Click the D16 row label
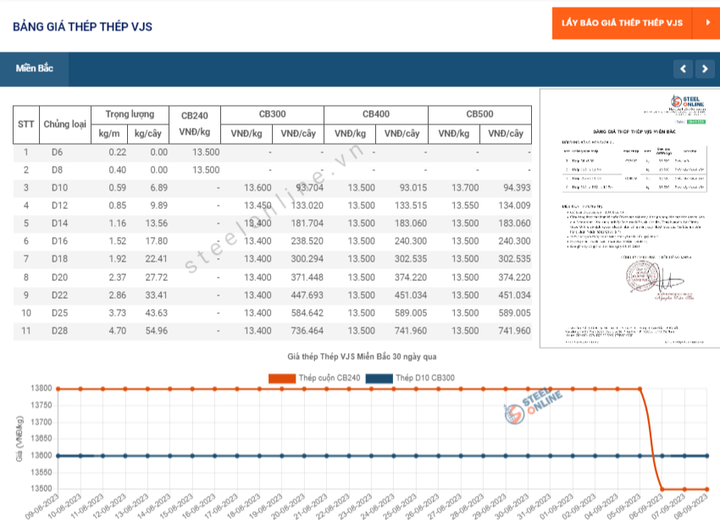The height and width of the screenshot is (529, 720). click(59, 241)
